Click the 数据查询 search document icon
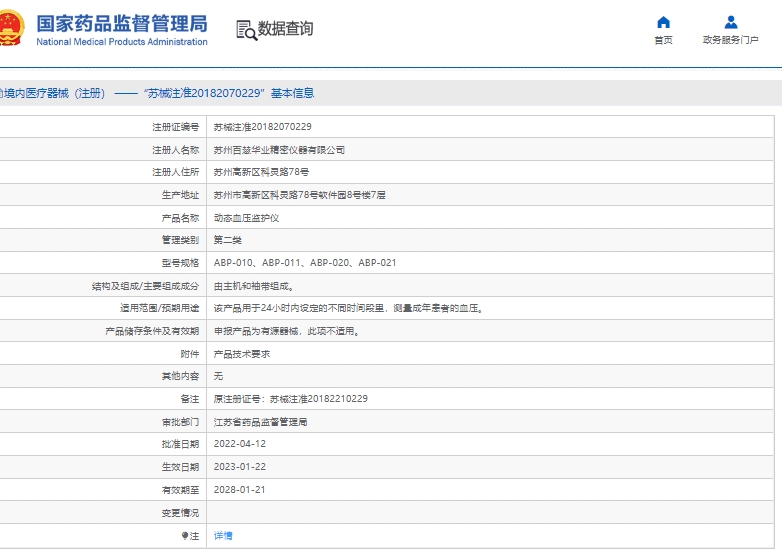This screenshot has width=782, height=557. (246, 30)
